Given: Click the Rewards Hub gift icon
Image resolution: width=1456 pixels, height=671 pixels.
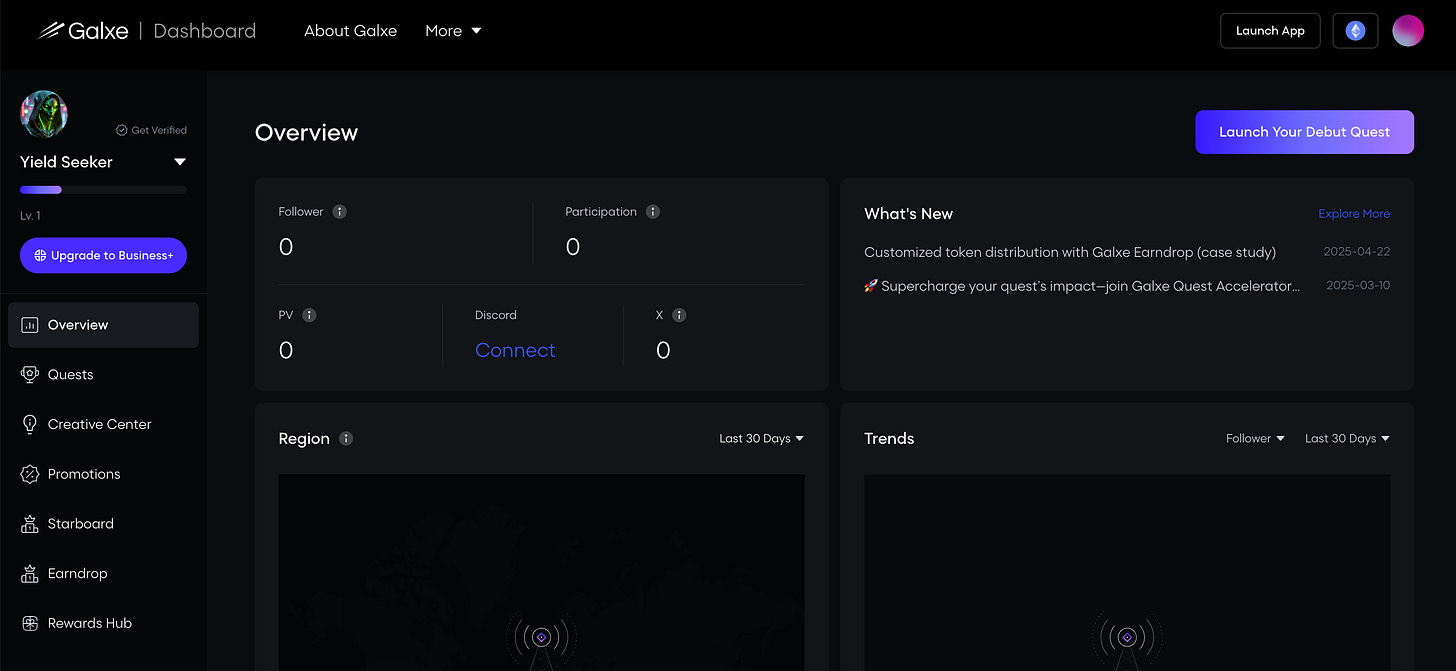Looking at the screenshot, I should tap(29, 623).
